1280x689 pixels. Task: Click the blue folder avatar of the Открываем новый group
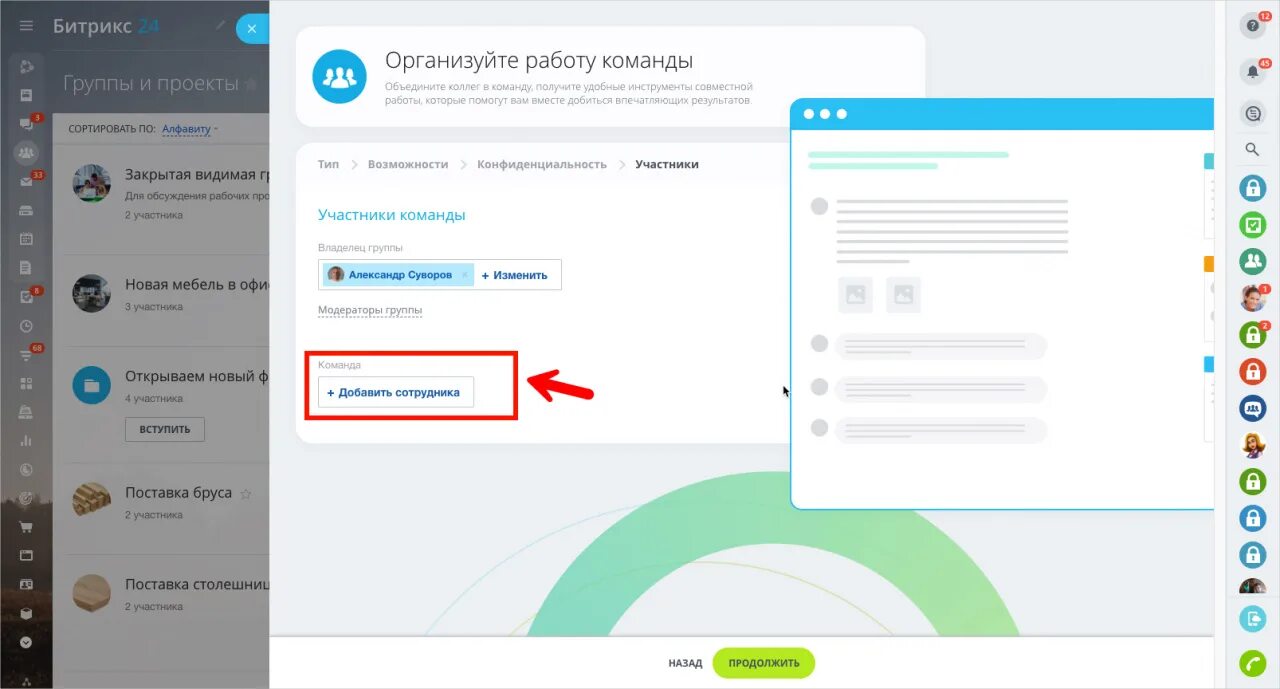click(92, 384)
